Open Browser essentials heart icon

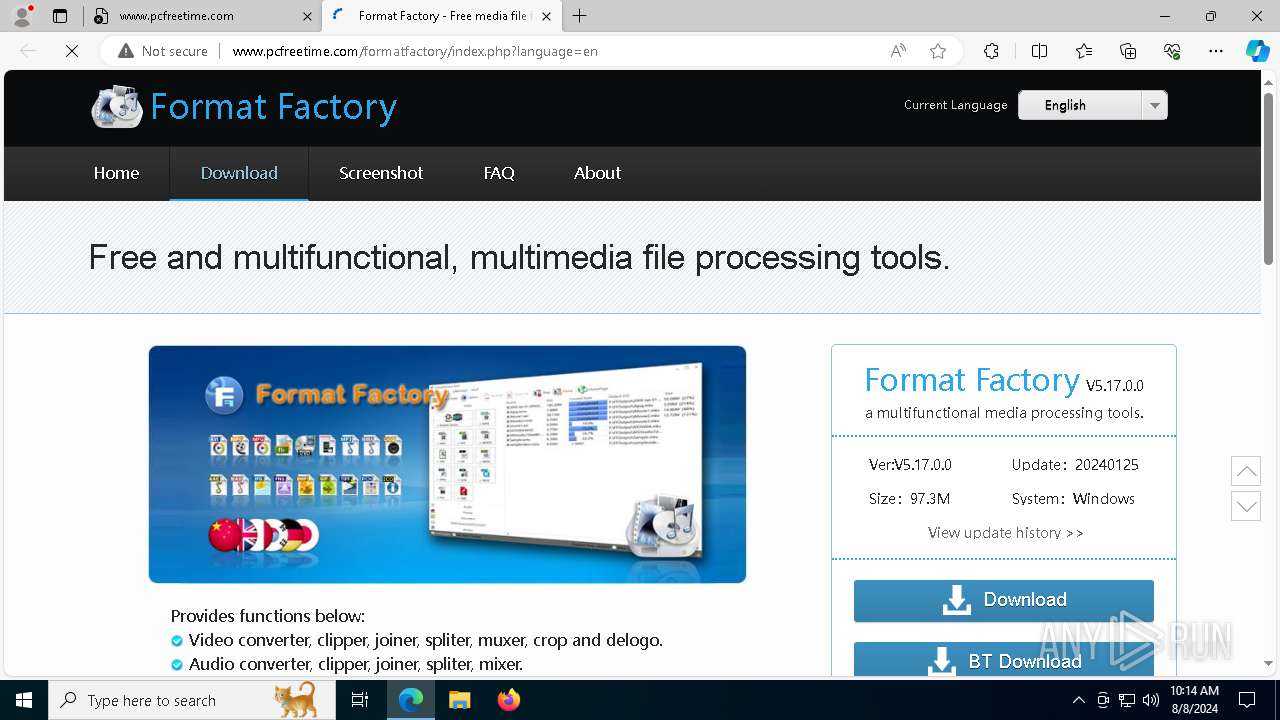1172,51
